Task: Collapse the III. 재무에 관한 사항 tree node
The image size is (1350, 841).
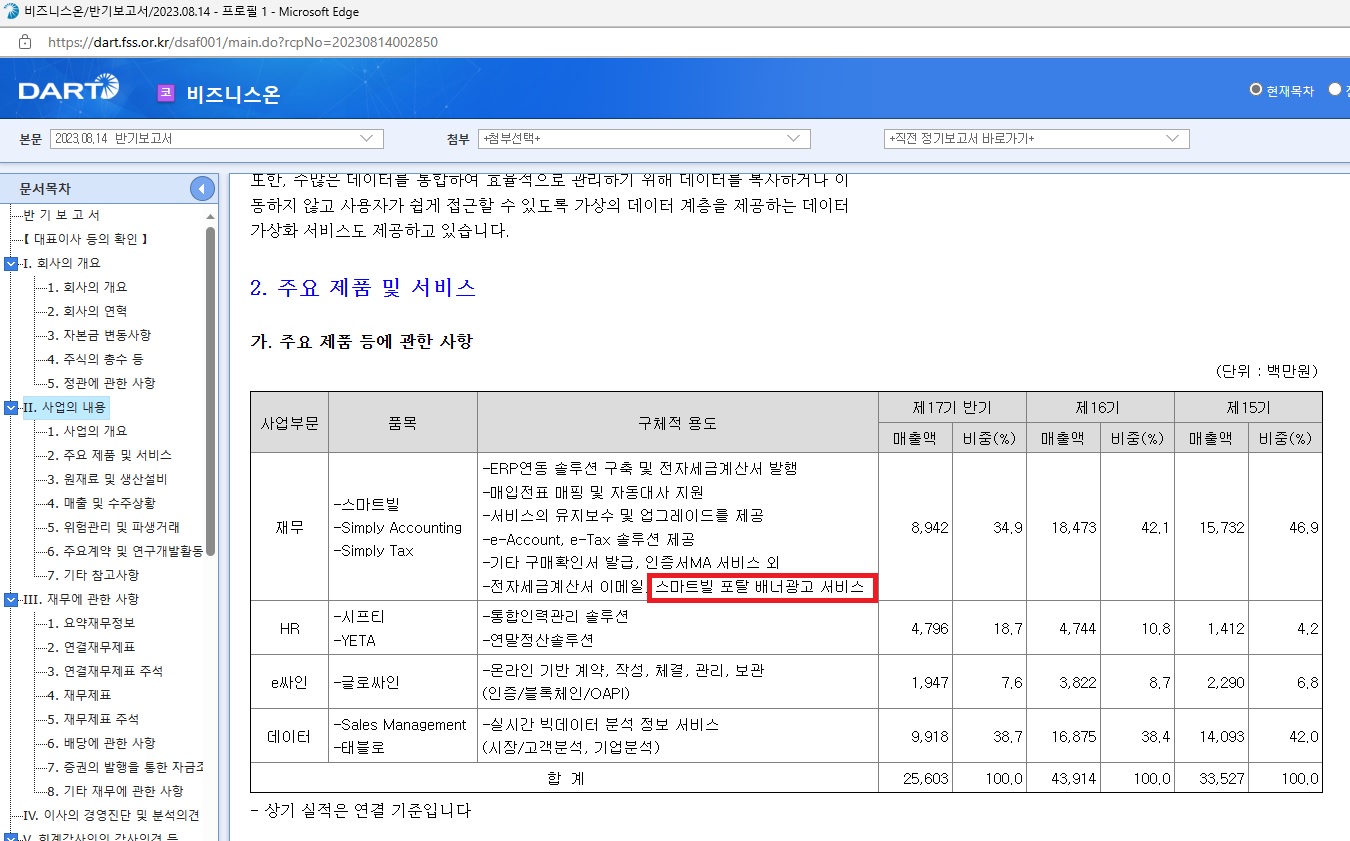Action: (x=11, y=599)
